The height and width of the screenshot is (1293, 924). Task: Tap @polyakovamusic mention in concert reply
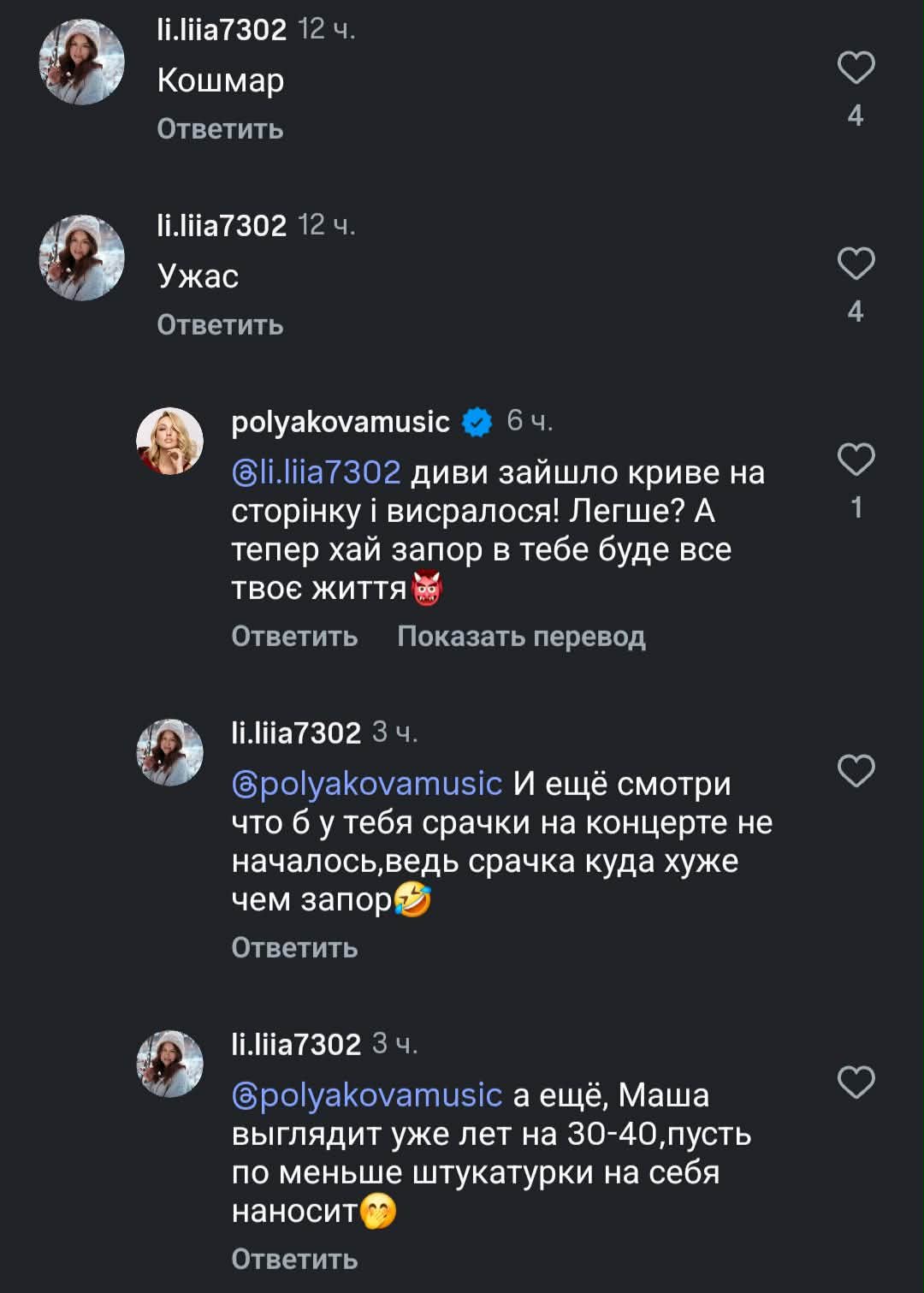coord(367,784)
